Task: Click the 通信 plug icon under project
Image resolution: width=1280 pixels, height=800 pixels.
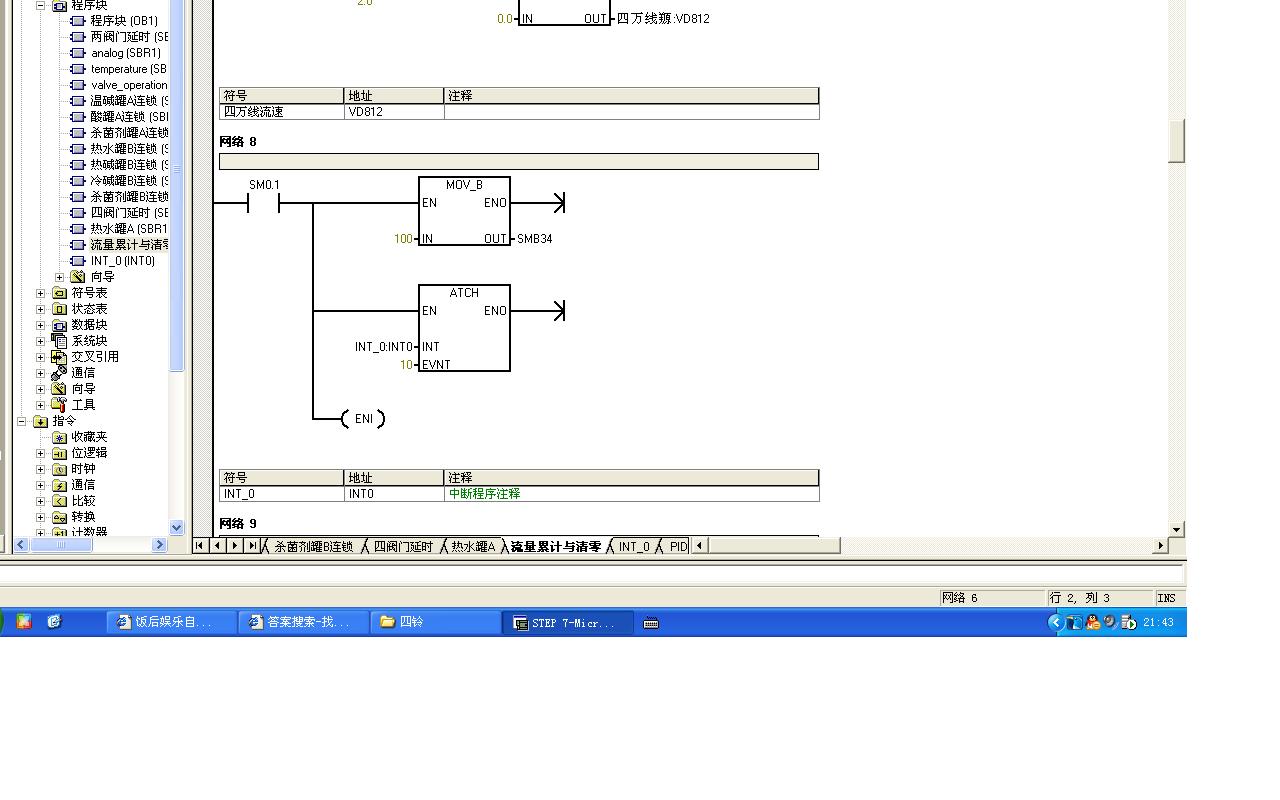Action: coord(59,373)
